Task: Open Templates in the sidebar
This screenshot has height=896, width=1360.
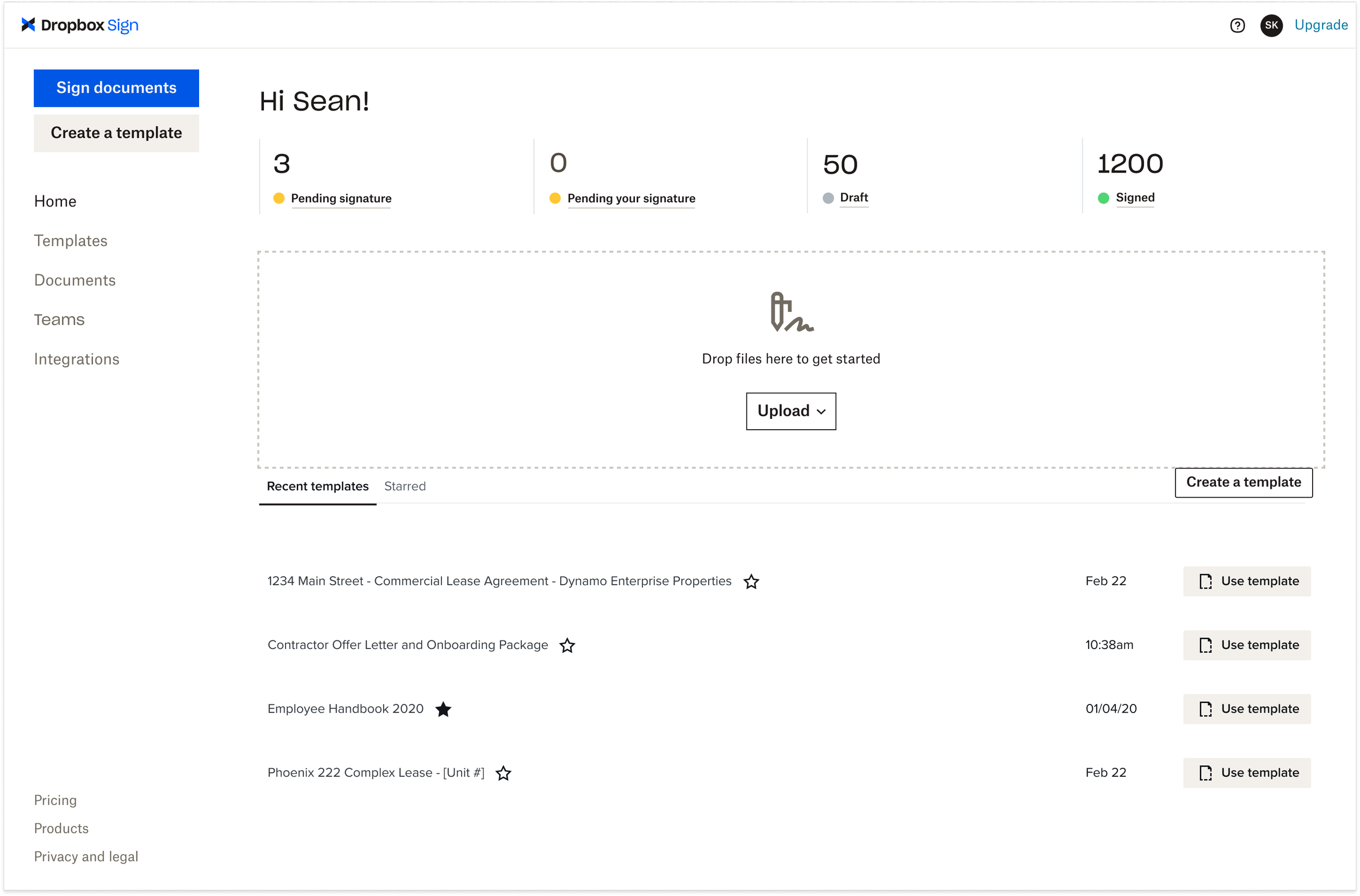Action: (x=70, y=240)
